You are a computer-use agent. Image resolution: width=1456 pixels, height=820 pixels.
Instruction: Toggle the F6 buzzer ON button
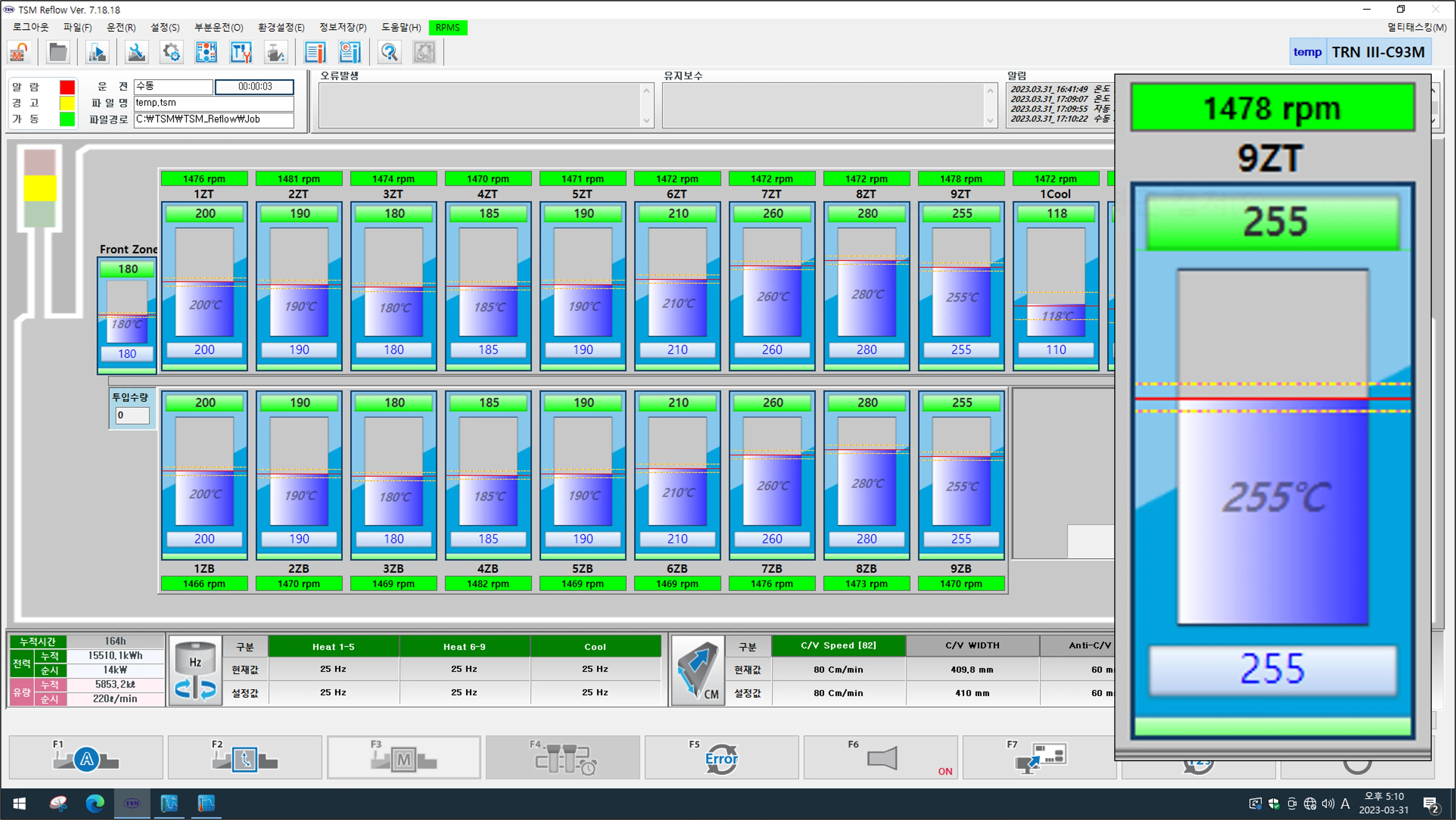[881, 757]
